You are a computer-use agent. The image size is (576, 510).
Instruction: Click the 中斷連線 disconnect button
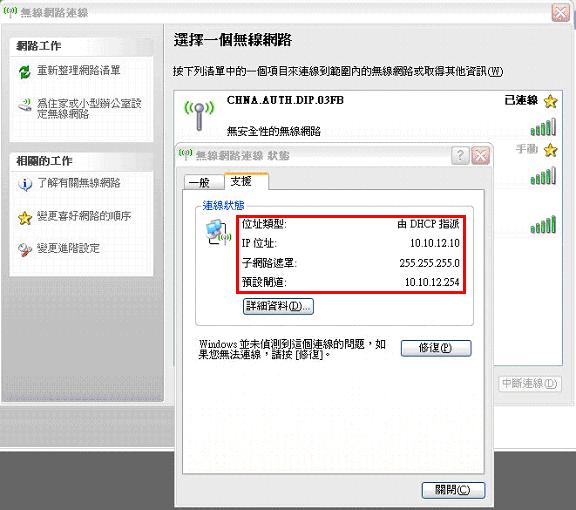click(529, 384)
